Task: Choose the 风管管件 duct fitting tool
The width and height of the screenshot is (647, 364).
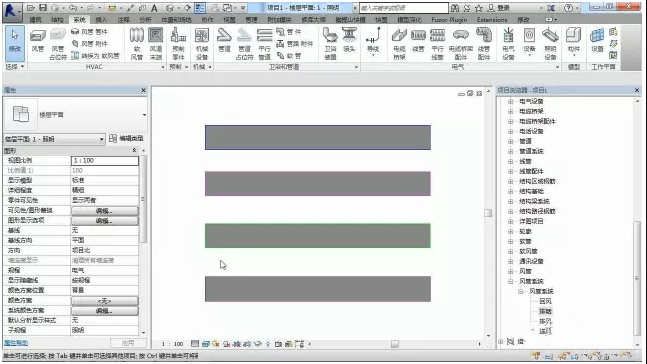Action: [x=89, y=32]
